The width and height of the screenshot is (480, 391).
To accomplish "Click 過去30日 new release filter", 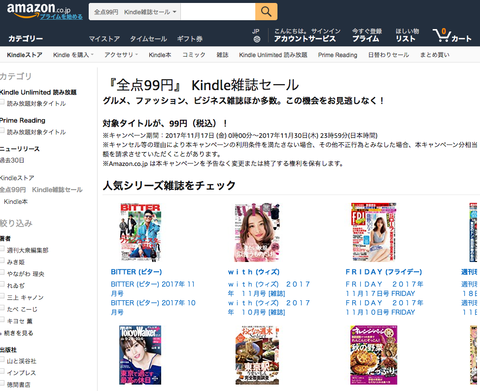I will pos(12,160).
